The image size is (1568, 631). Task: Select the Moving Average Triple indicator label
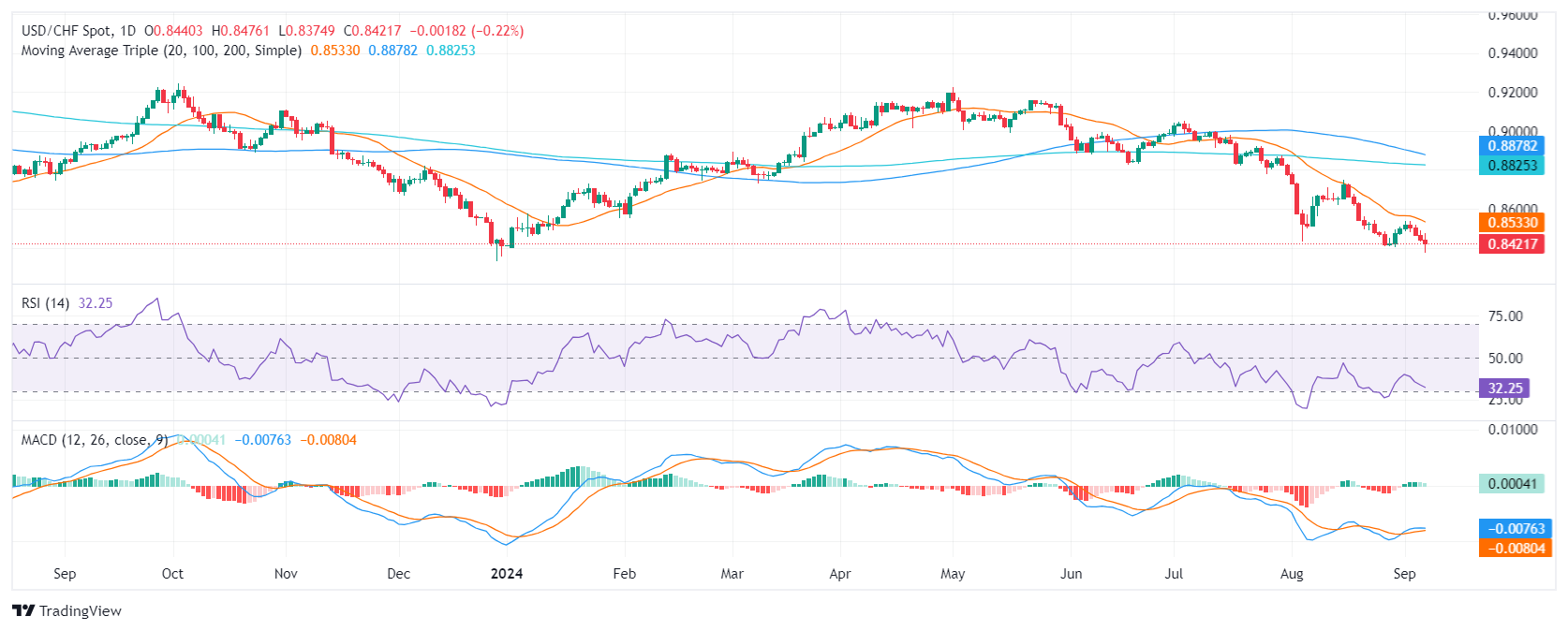(x=161, y=51)
